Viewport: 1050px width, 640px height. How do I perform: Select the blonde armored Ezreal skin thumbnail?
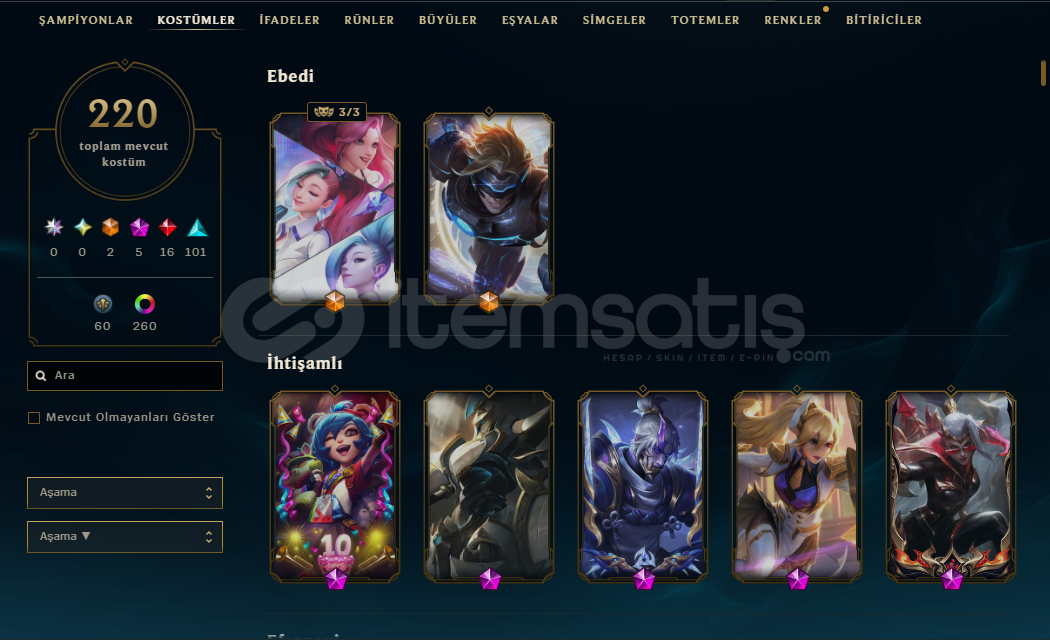coord(489,208)
